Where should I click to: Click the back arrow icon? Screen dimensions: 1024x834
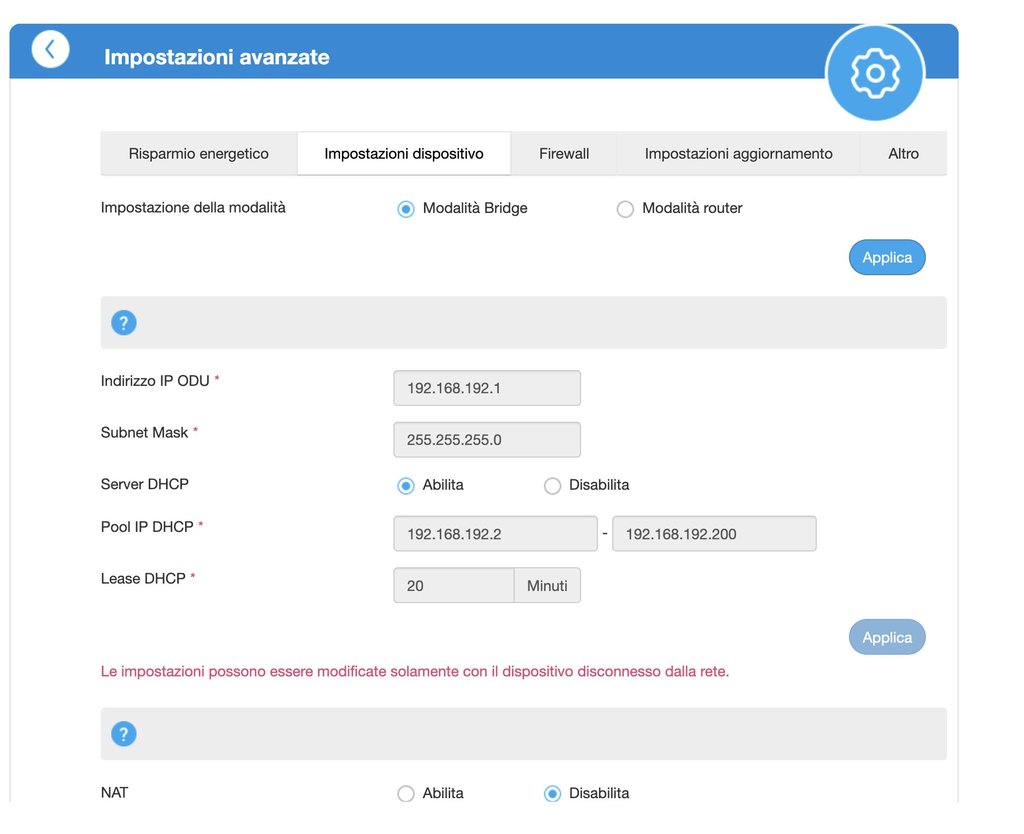tap(50, 49)
